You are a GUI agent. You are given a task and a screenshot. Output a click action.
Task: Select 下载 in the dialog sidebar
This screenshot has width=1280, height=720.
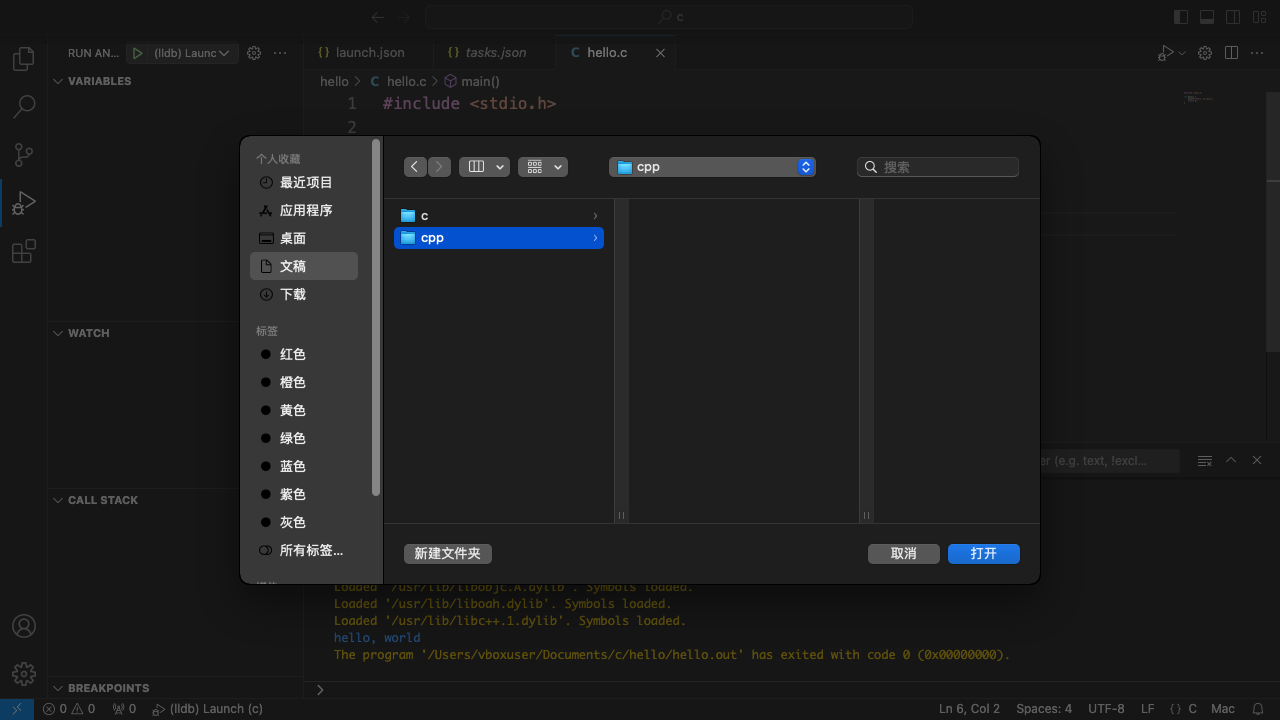[x=304, y=294]
